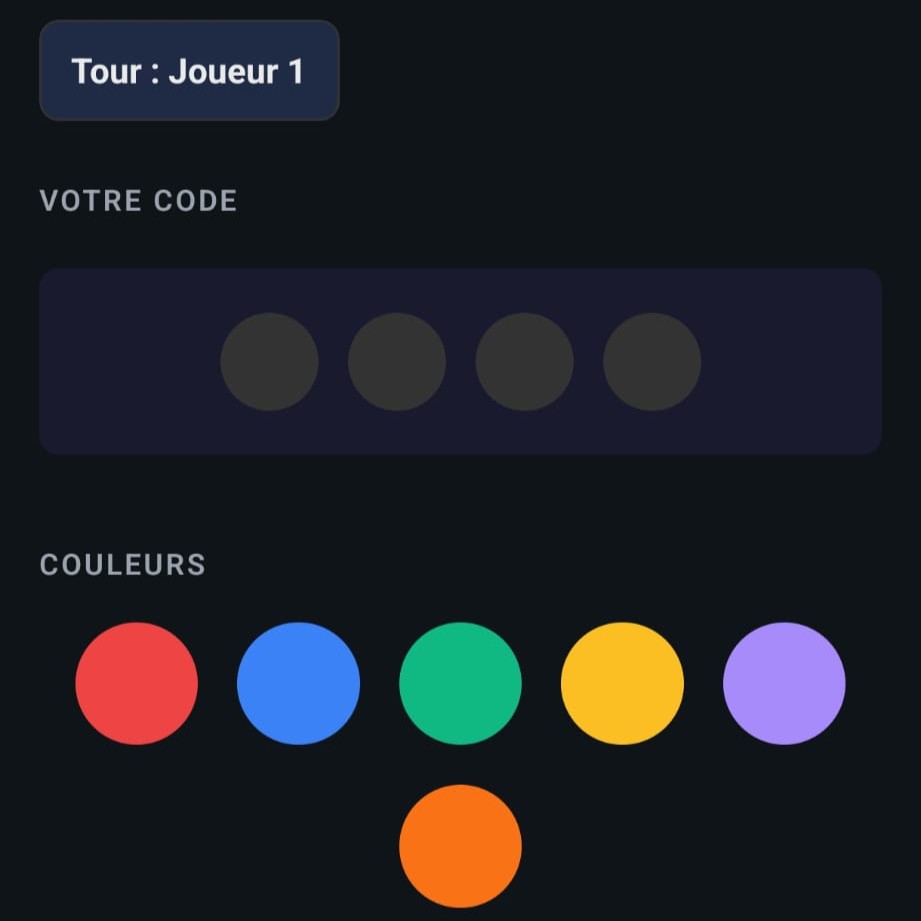Add red to your secret code
The width and height of the screenshot is (921, 921).
[x=136, y=683]
